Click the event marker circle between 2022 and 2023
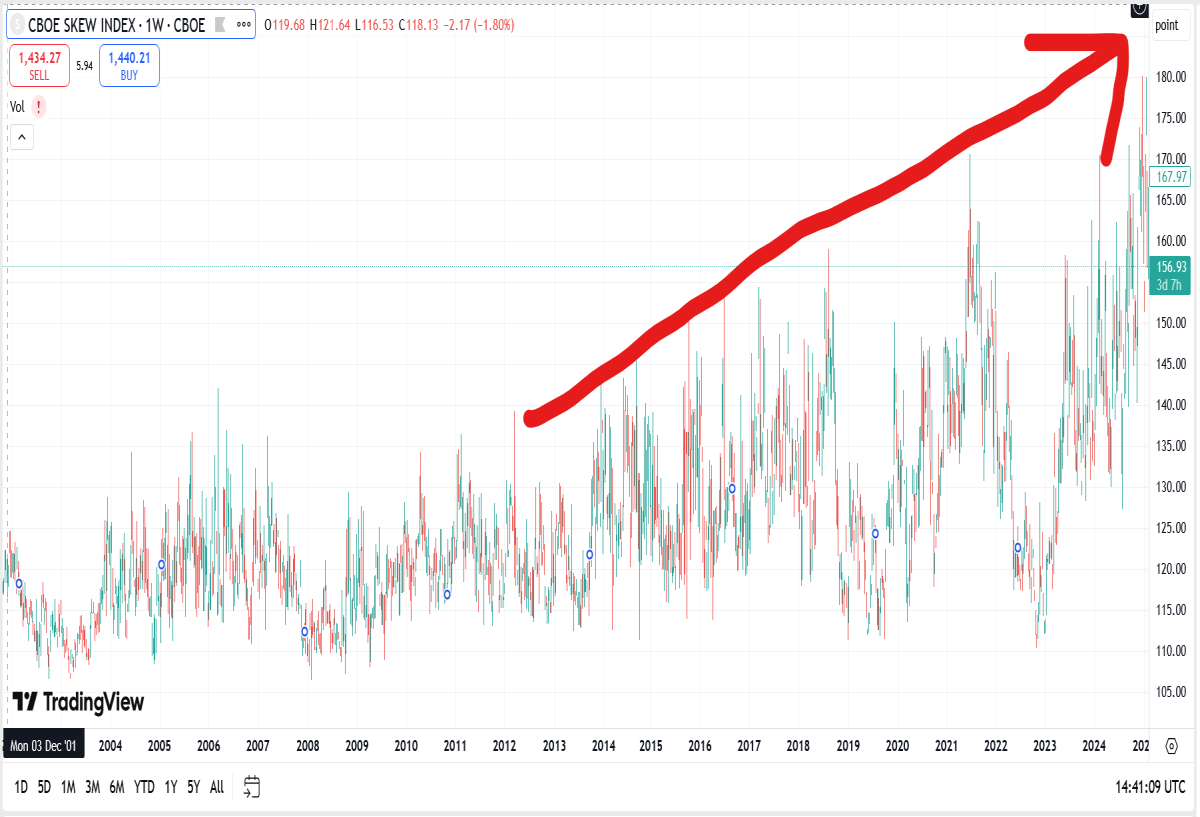This screenshot has height=817, width=1200. coord(1018,547)
